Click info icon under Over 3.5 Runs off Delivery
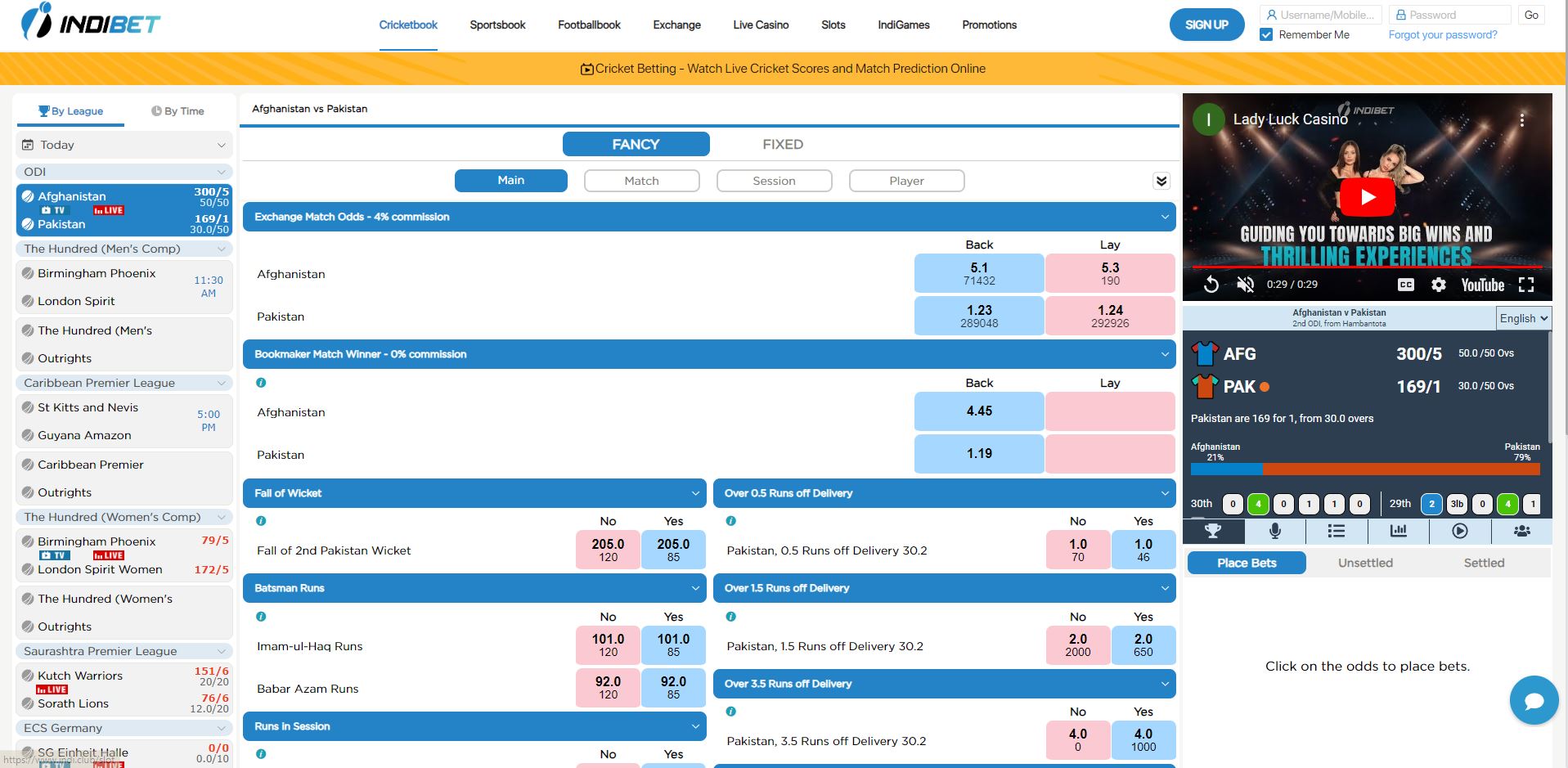This screenshot has width=1568, height=768. coord(731,712)
